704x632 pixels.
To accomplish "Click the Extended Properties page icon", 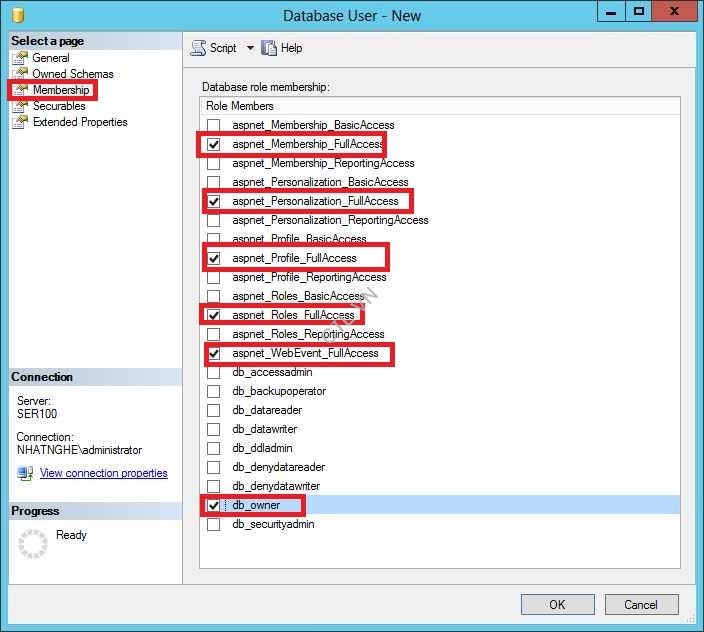I will coord(20,122).
